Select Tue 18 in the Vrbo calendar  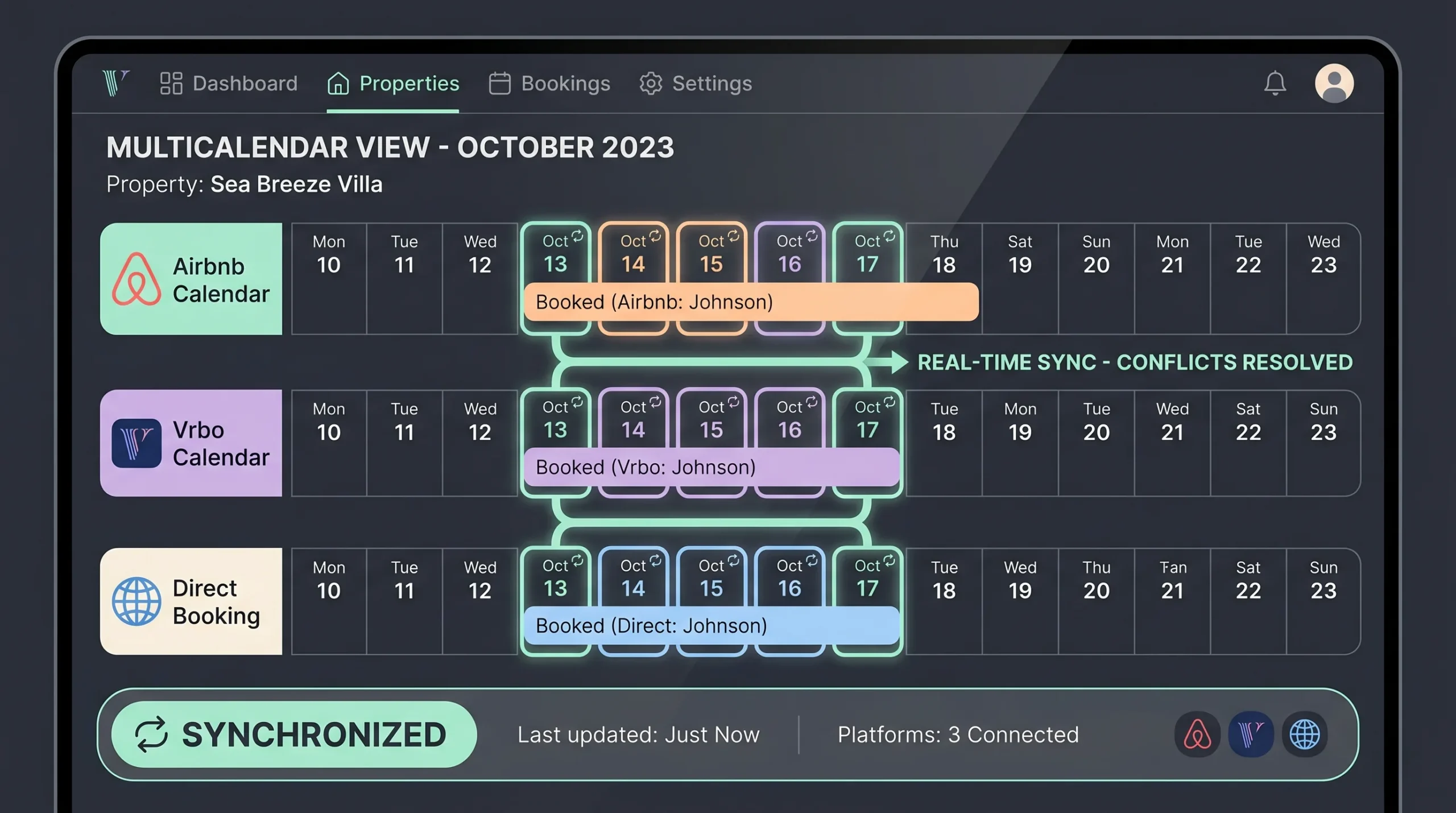point(944,443)
